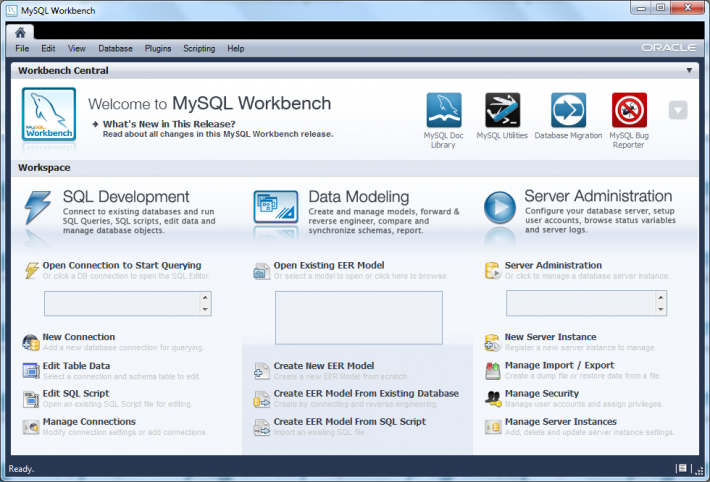Screen dimensions: 710x482
Task: Click the Data Modeling diagram icon
Action: pos(276,207)
